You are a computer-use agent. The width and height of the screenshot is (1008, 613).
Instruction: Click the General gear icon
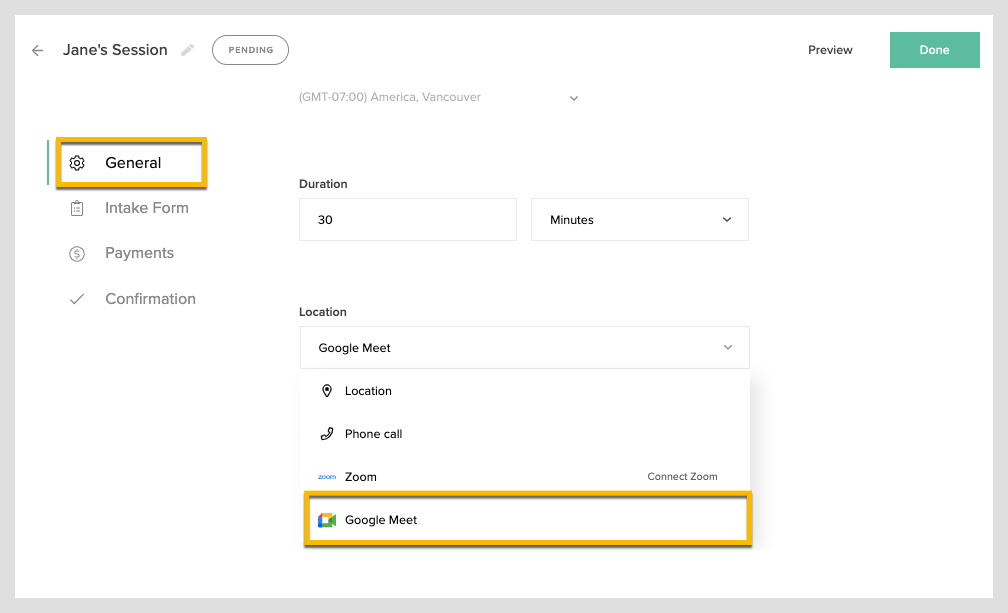coord(77,163)
